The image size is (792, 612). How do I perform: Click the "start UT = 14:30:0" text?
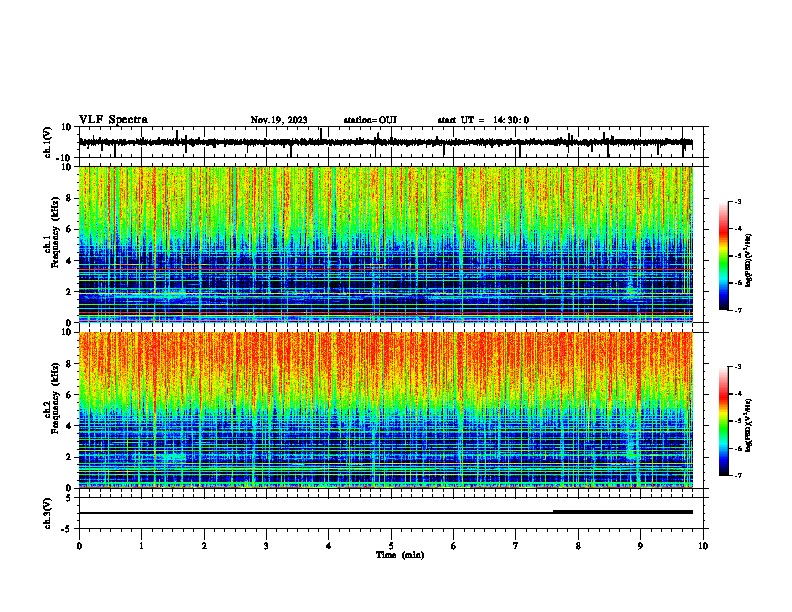pos(483,120)
